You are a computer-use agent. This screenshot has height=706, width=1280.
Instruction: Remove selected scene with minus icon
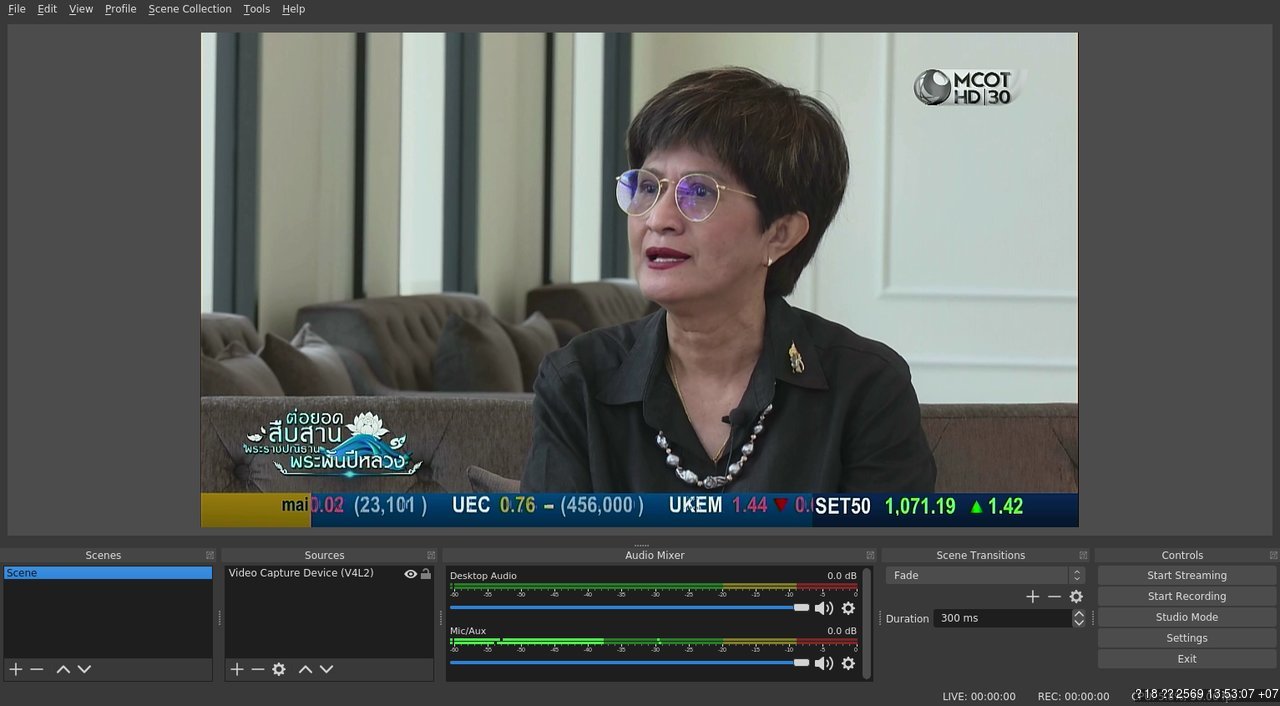[x=37, y=669]
